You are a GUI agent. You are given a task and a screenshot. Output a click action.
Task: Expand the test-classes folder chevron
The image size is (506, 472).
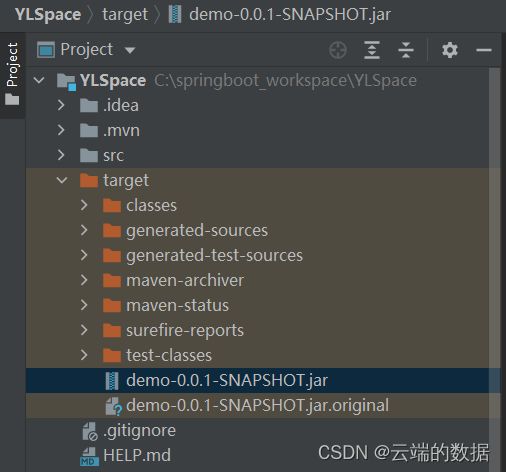point(84,355)
